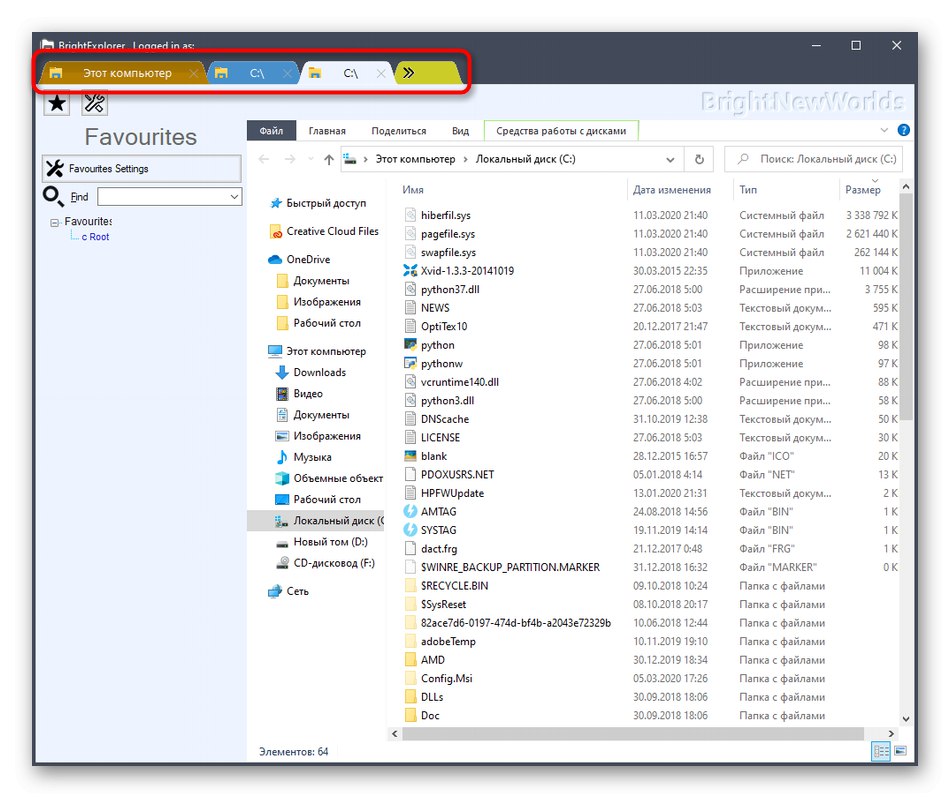The image size is (950, 798).
Task: Collapse the Favourites tree node
Action: [55, 222]
